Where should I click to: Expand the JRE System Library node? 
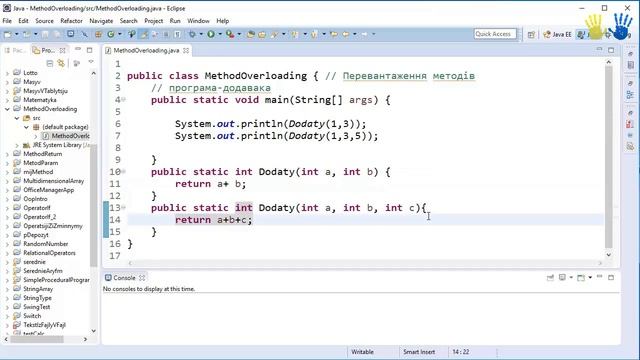17,145
